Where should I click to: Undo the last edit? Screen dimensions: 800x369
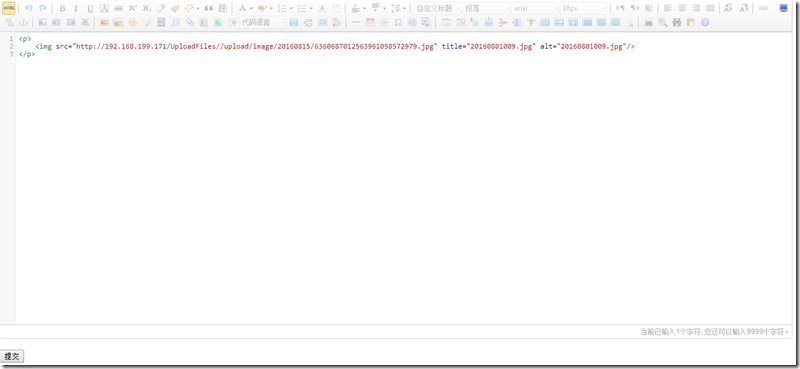(29, 8)
